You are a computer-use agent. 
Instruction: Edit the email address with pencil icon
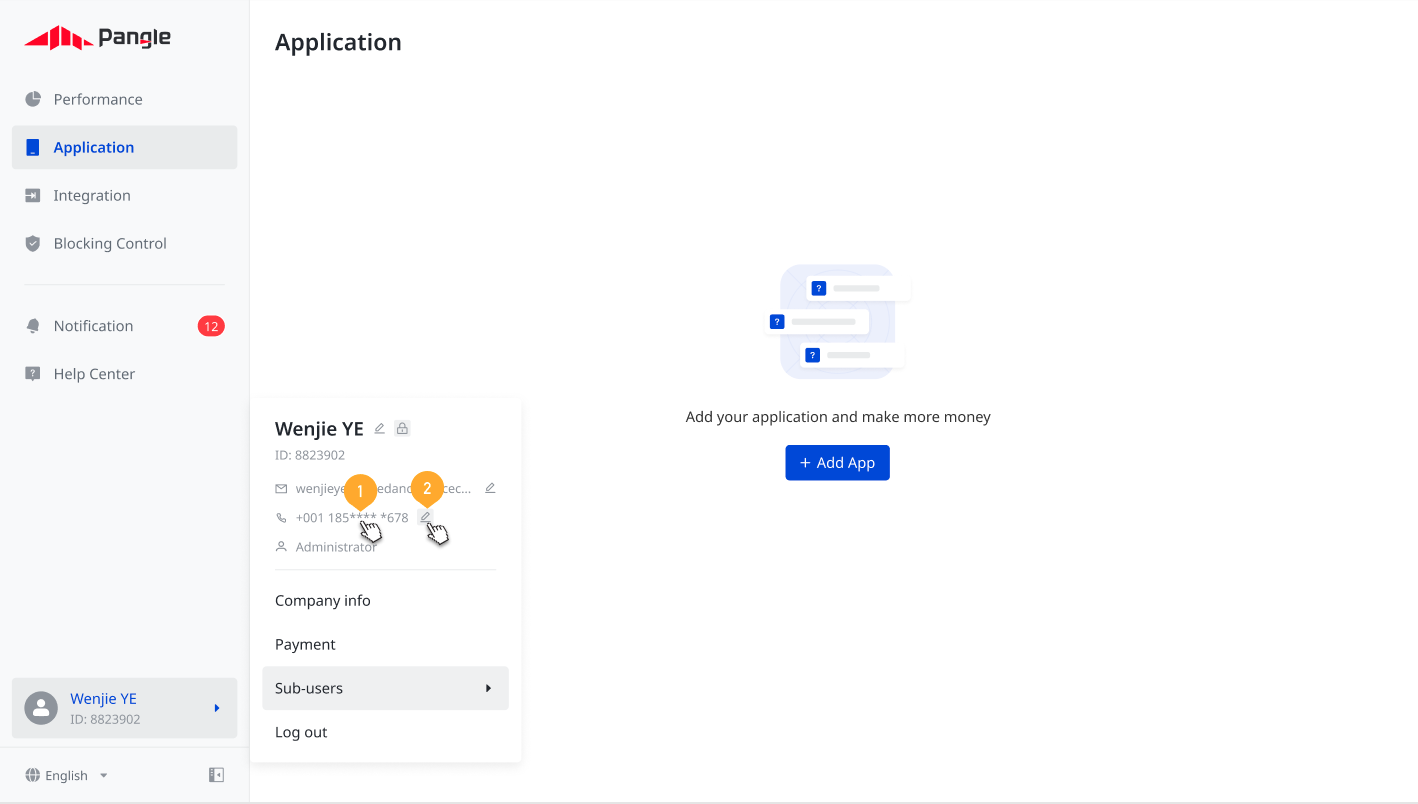tap(490, 489)
